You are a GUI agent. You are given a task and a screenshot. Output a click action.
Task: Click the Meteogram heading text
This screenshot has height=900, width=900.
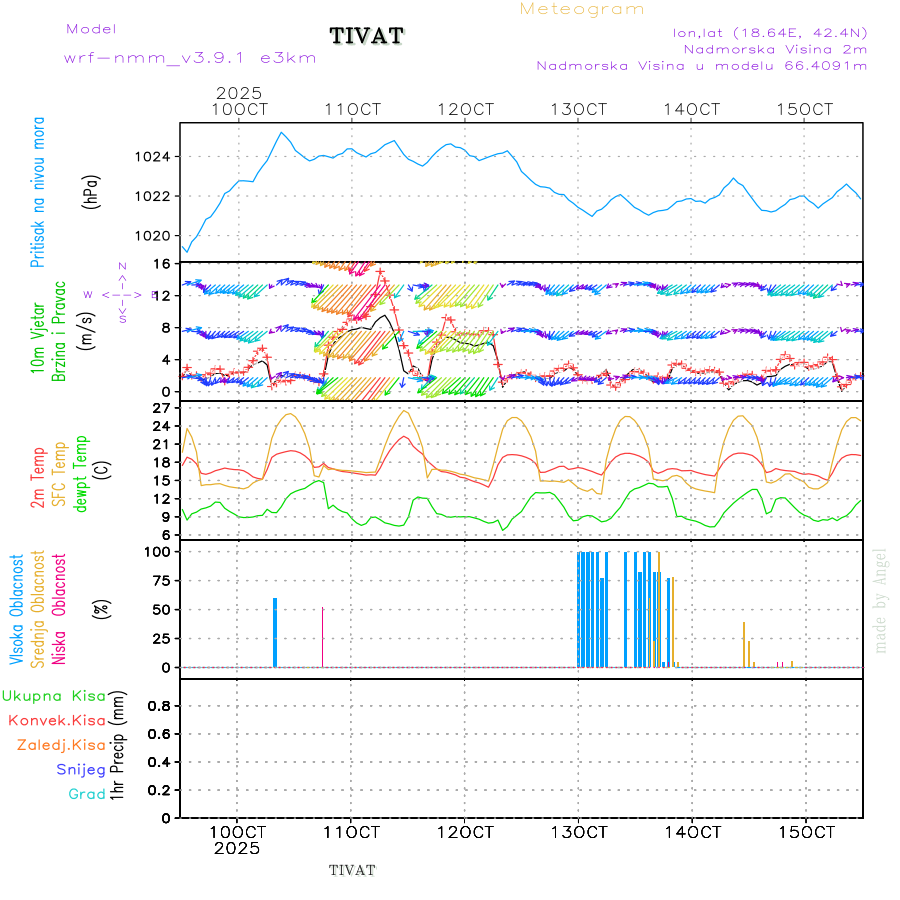(x=582, y=9)
